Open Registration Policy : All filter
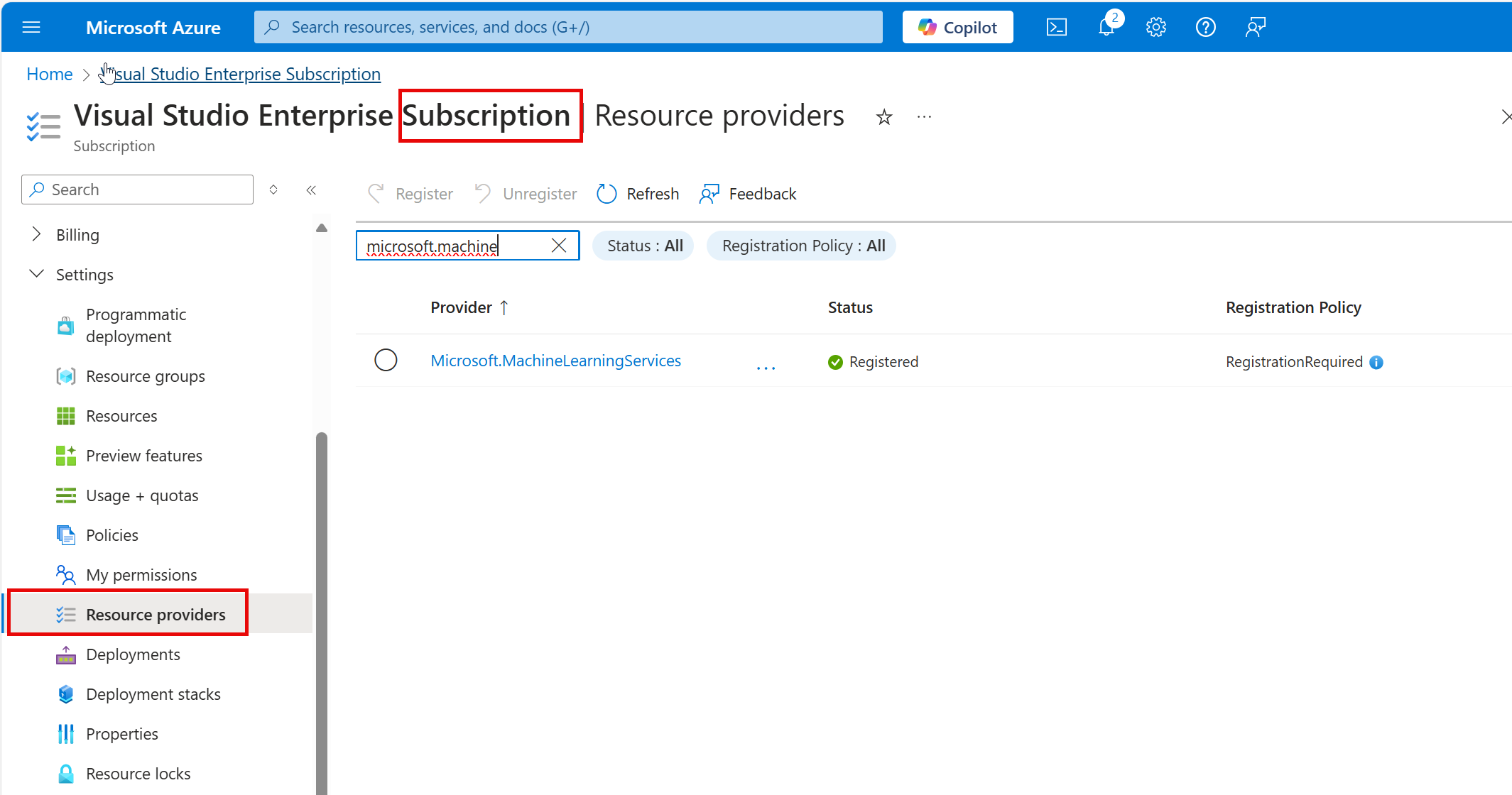The width and height of the screenshot is (1512, 795). 802,246
